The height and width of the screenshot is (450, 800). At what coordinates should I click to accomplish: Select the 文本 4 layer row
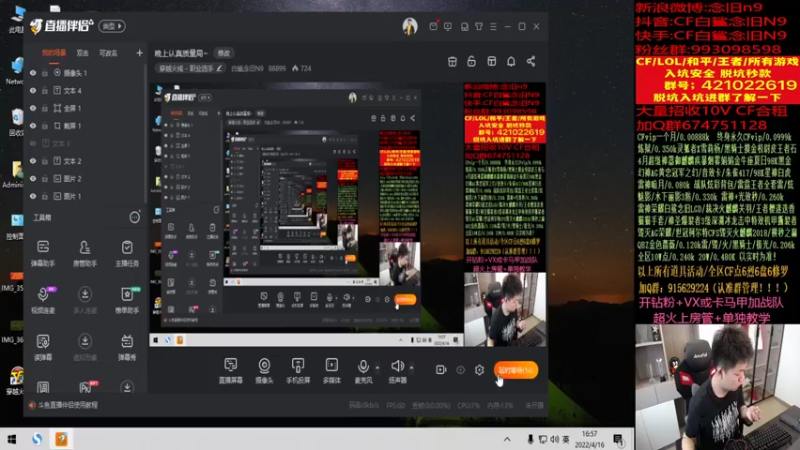[84, 90]
